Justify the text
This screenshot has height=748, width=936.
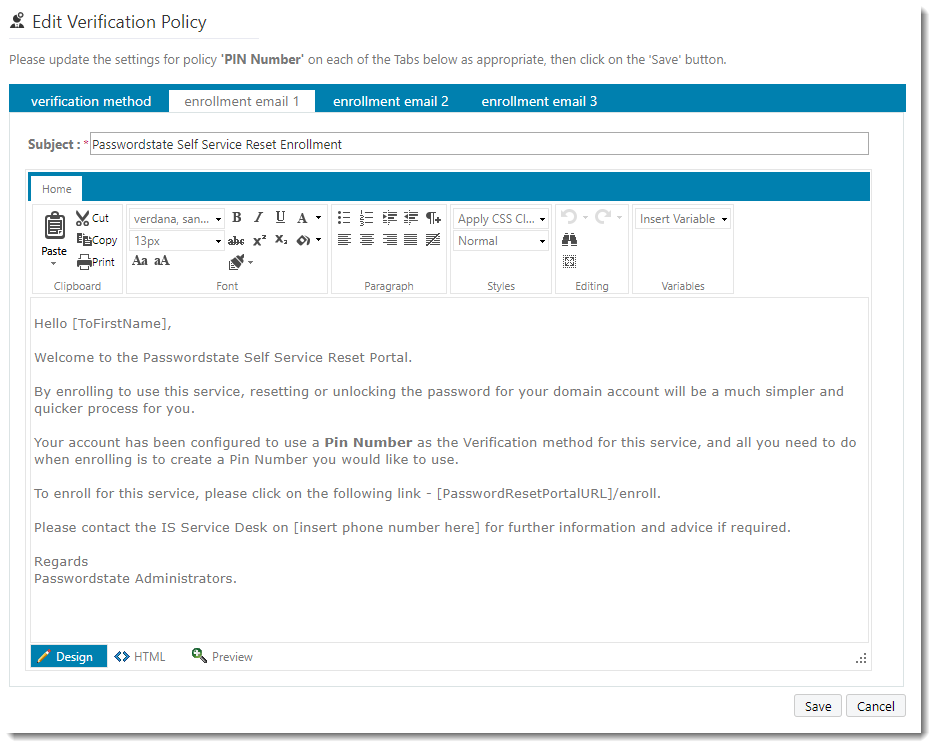coord(411,240)
